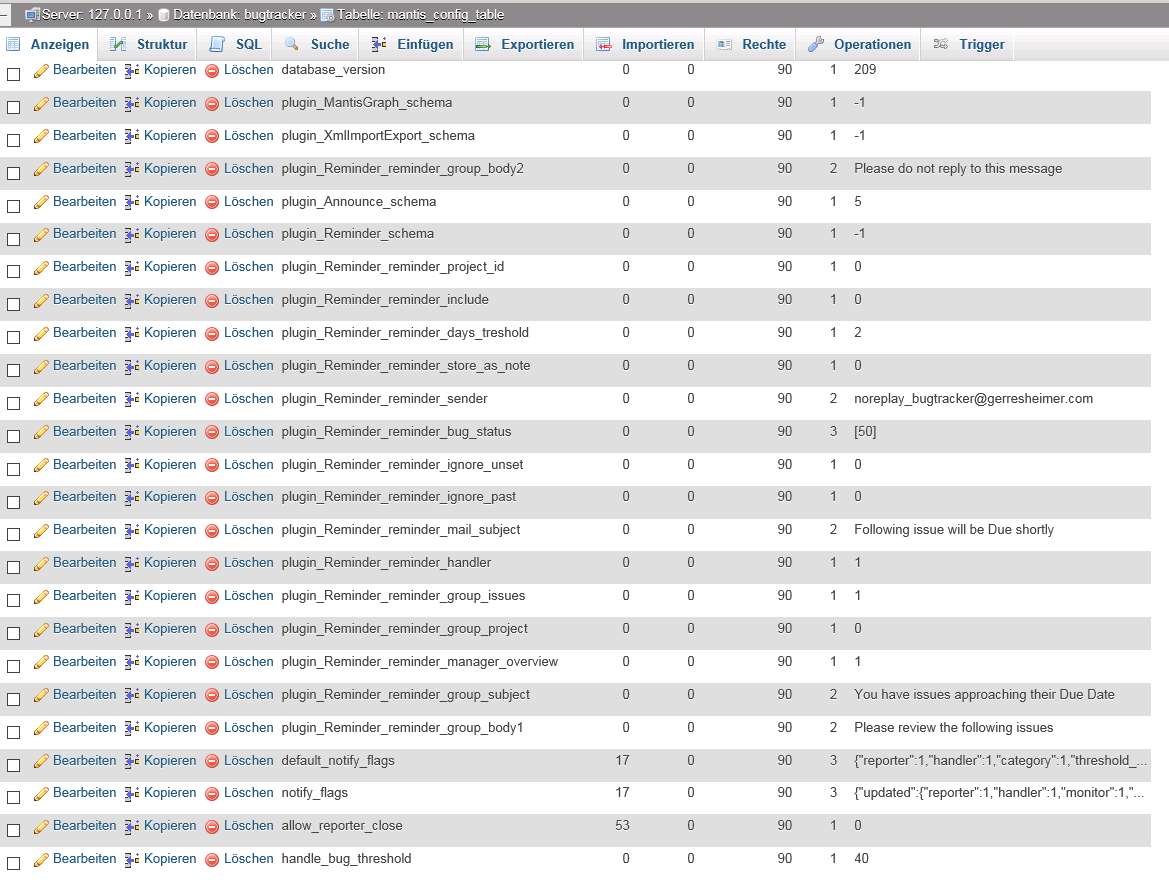Click pencil icon beside notify_flags row
This screenshot has height=894, width=1169.
[x=41, y=794]
